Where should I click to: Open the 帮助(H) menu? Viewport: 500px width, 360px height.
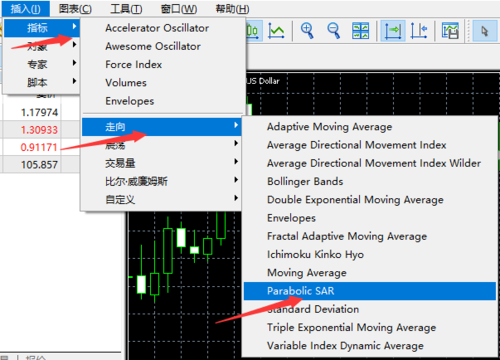[232, 9]
